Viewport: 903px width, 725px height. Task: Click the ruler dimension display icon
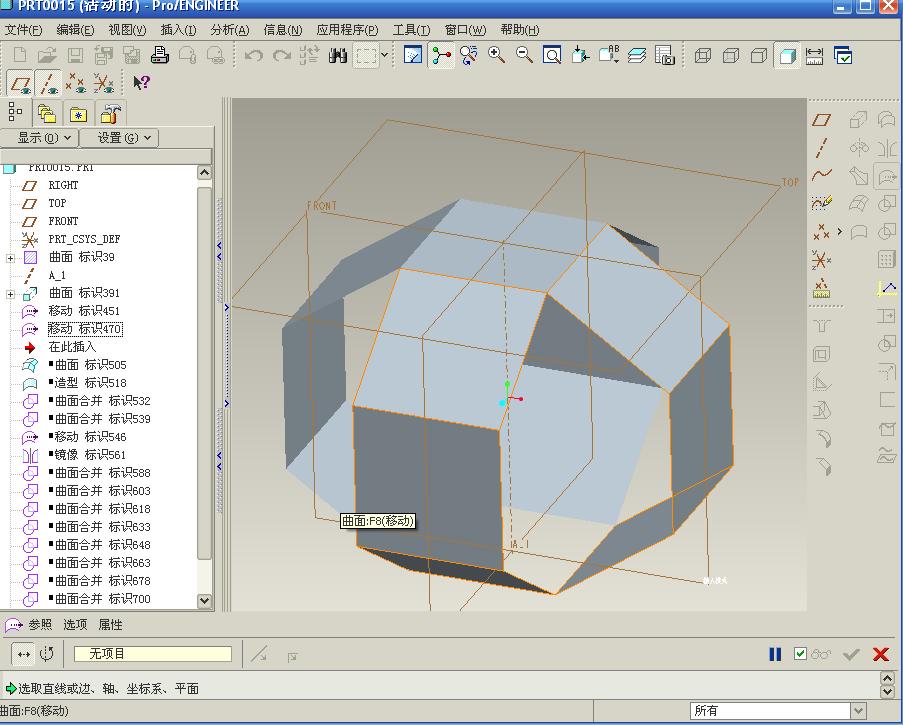coord(814,56)
